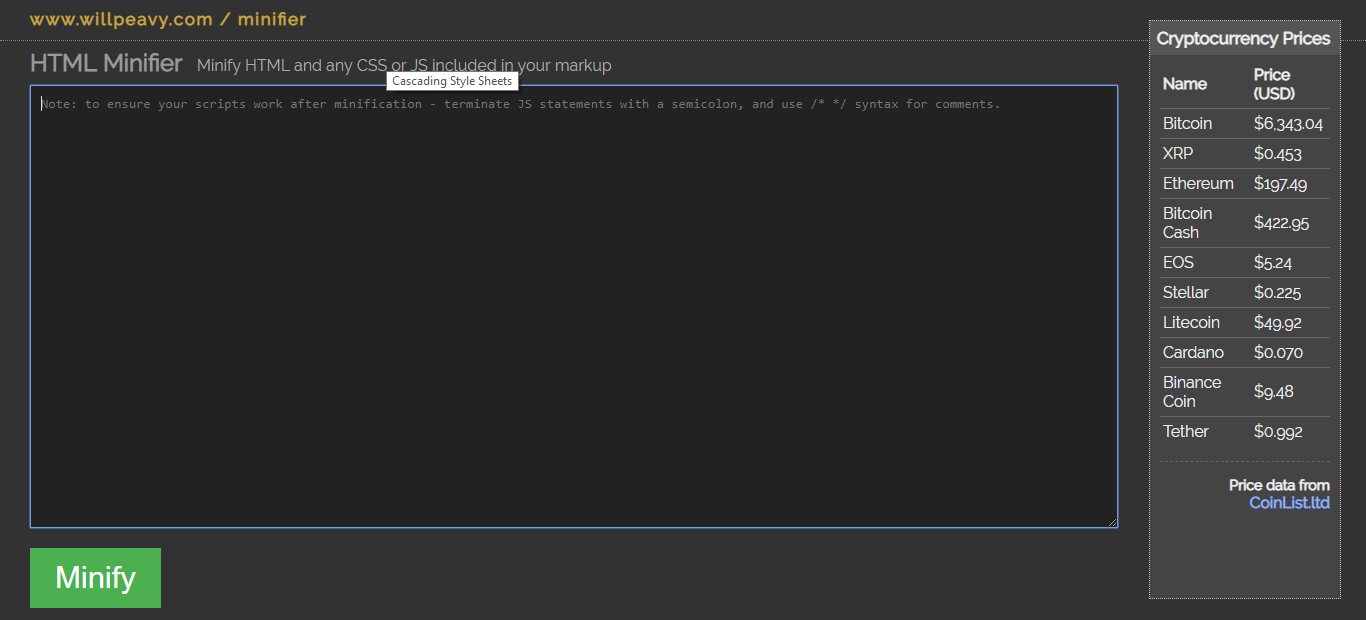Select the $9.48 price value

point(1273,392)
